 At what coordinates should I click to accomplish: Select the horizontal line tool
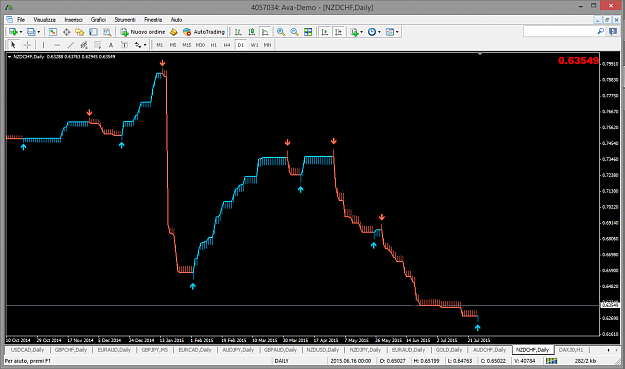57,45
